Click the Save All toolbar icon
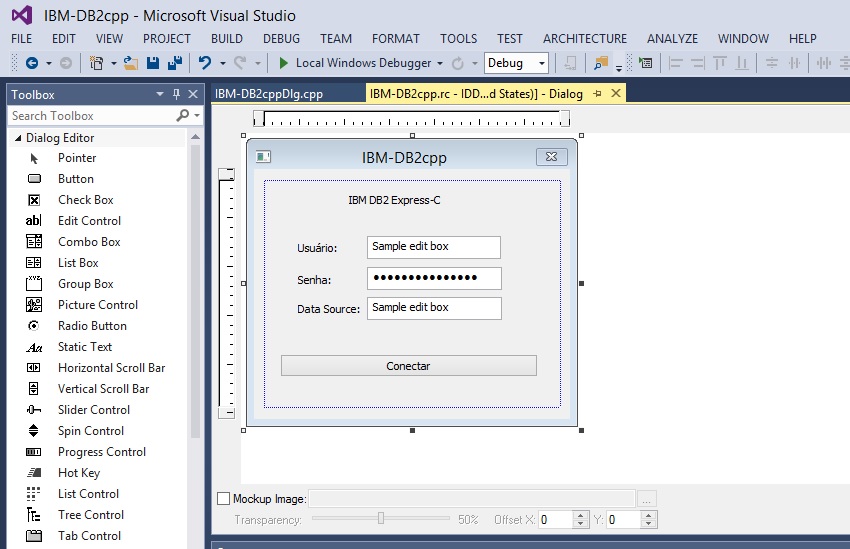The height and width of the screenshot is (549, 850). click(x=174, y=63)
